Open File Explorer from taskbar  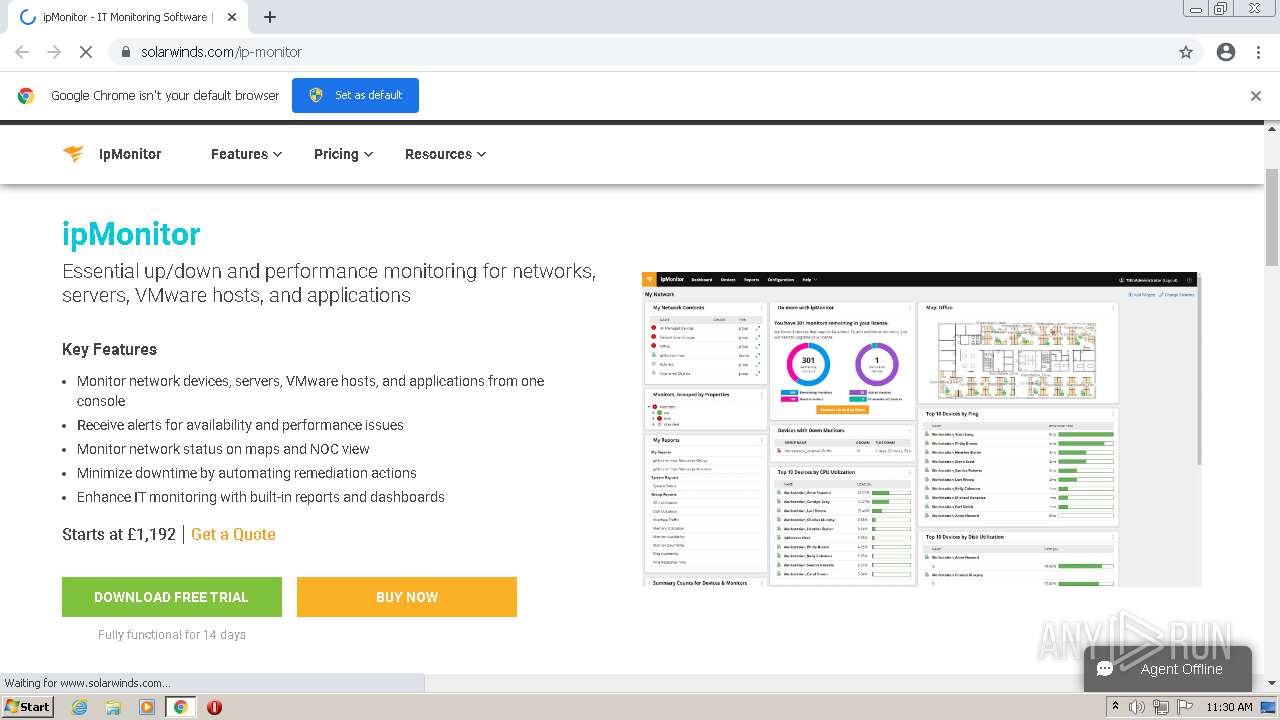113,707
